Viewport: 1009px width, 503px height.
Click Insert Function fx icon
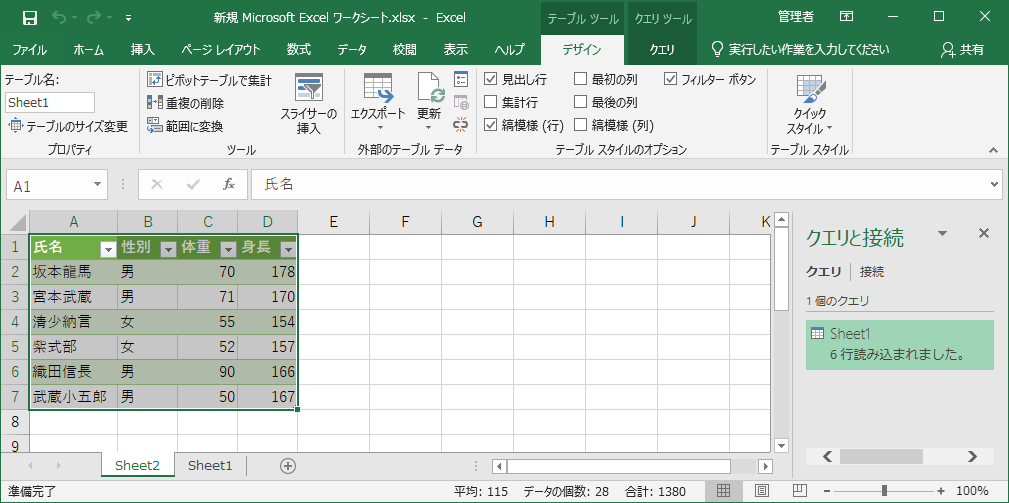point(228,185)
